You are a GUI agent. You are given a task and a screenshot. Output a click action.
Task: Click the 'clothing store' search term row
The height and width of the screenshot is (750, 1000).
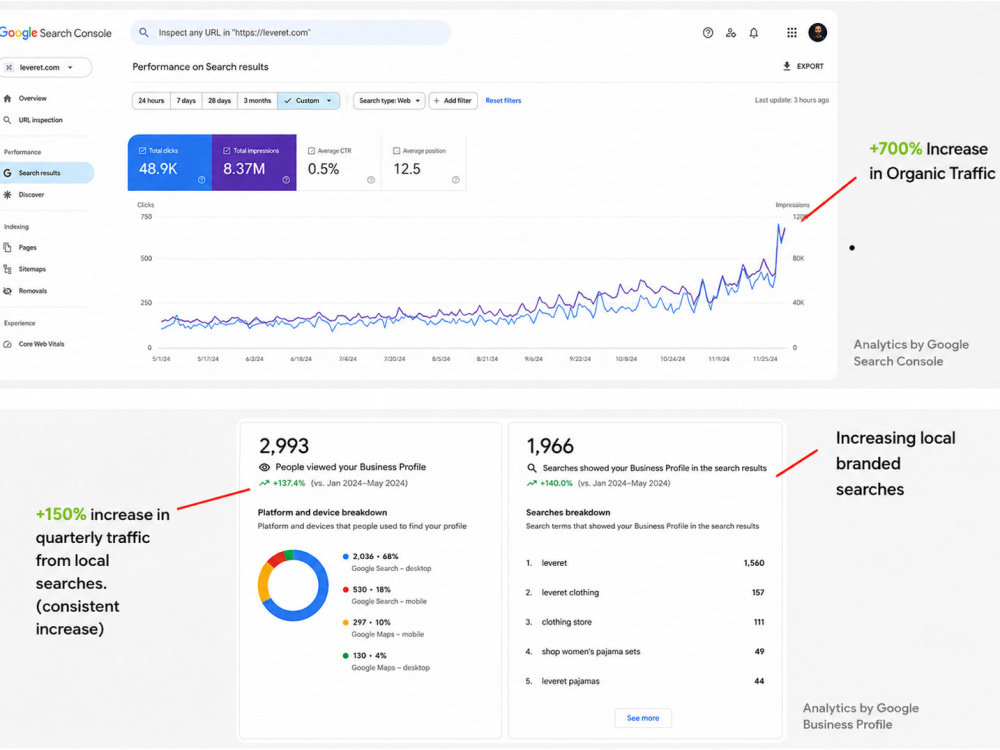coord(645,622)
